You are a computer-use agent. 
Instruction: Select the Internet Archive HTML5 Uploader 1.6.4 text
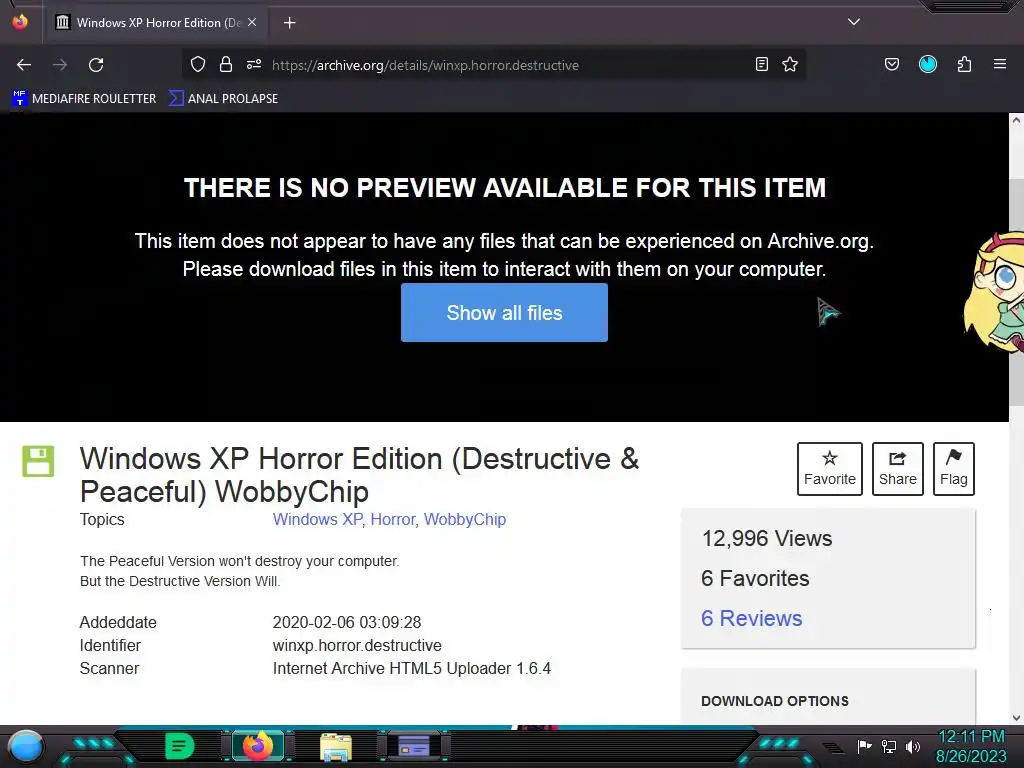(x=411, y=669)
